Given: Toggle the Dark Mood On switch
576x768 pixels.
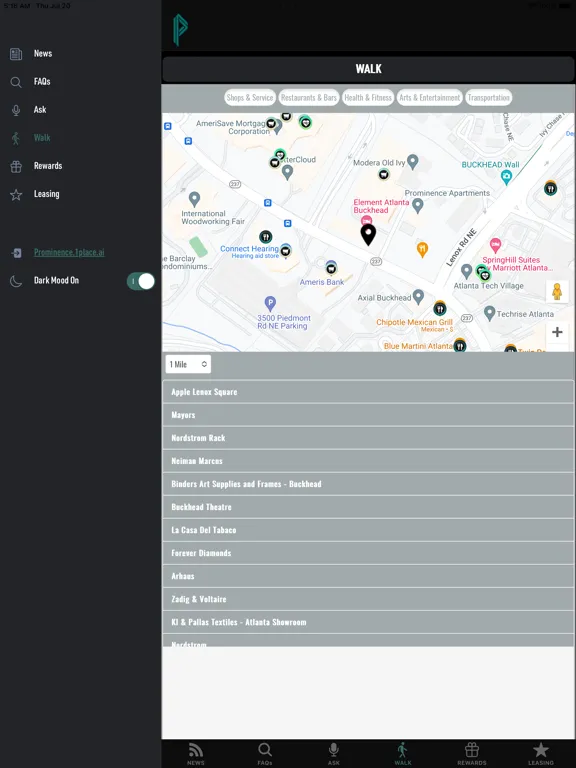Looking at the screenshot, I should pos(141,281).
